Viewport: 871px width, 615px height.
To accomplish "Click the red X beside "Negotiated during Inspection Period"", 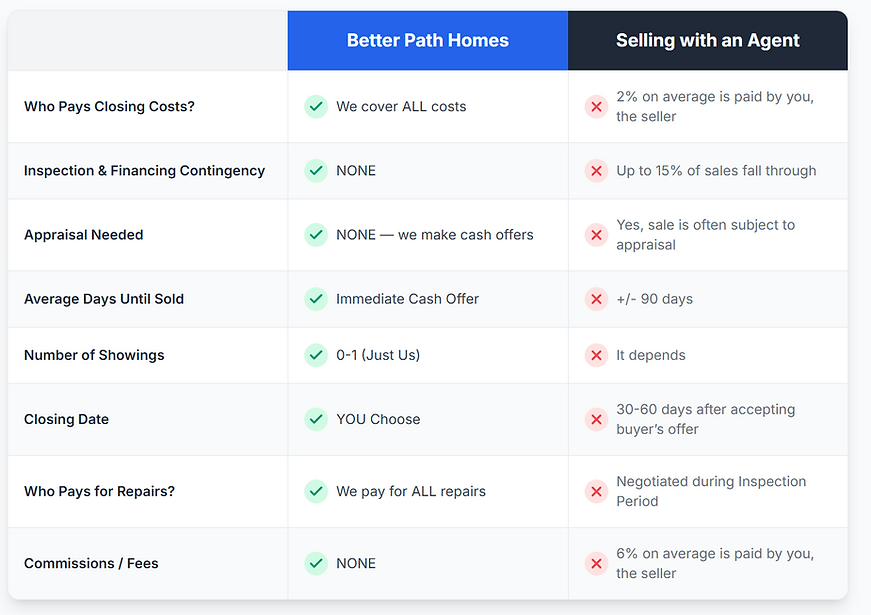I will (x=596, y=491).
